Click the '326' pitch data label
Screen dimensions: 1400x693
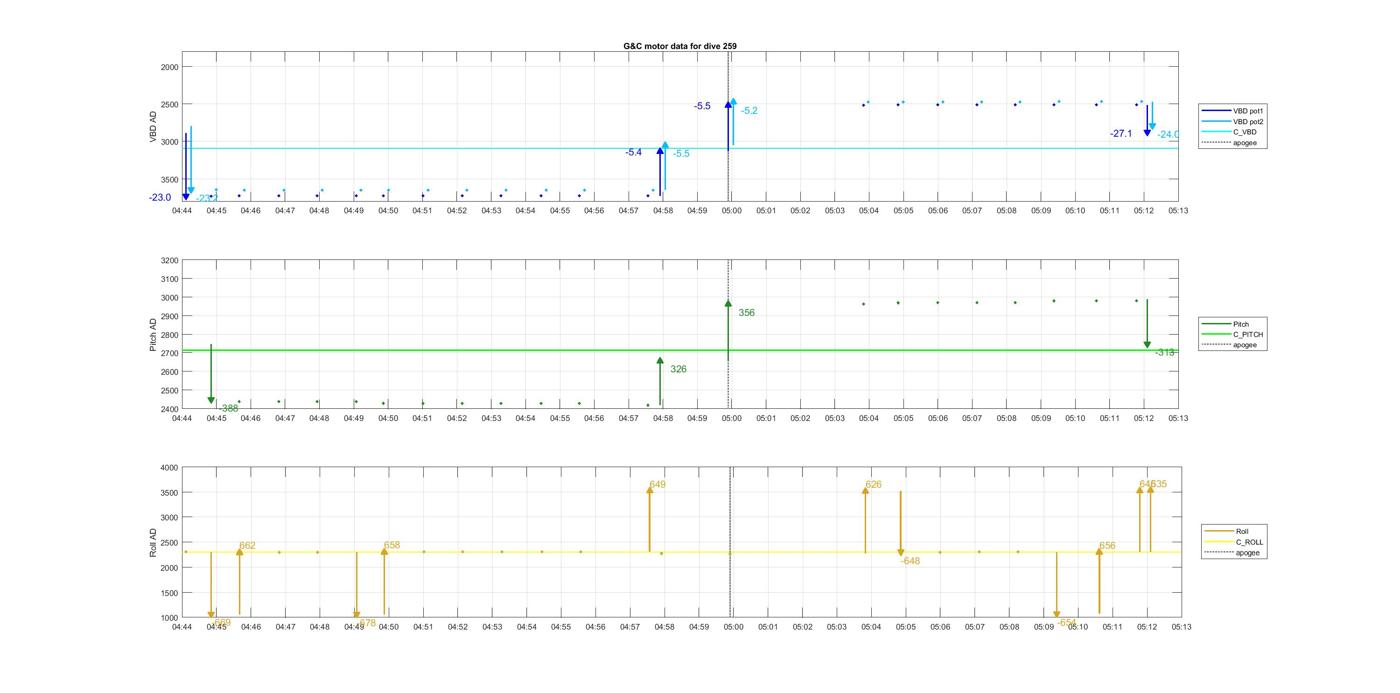tap(678, 369)
